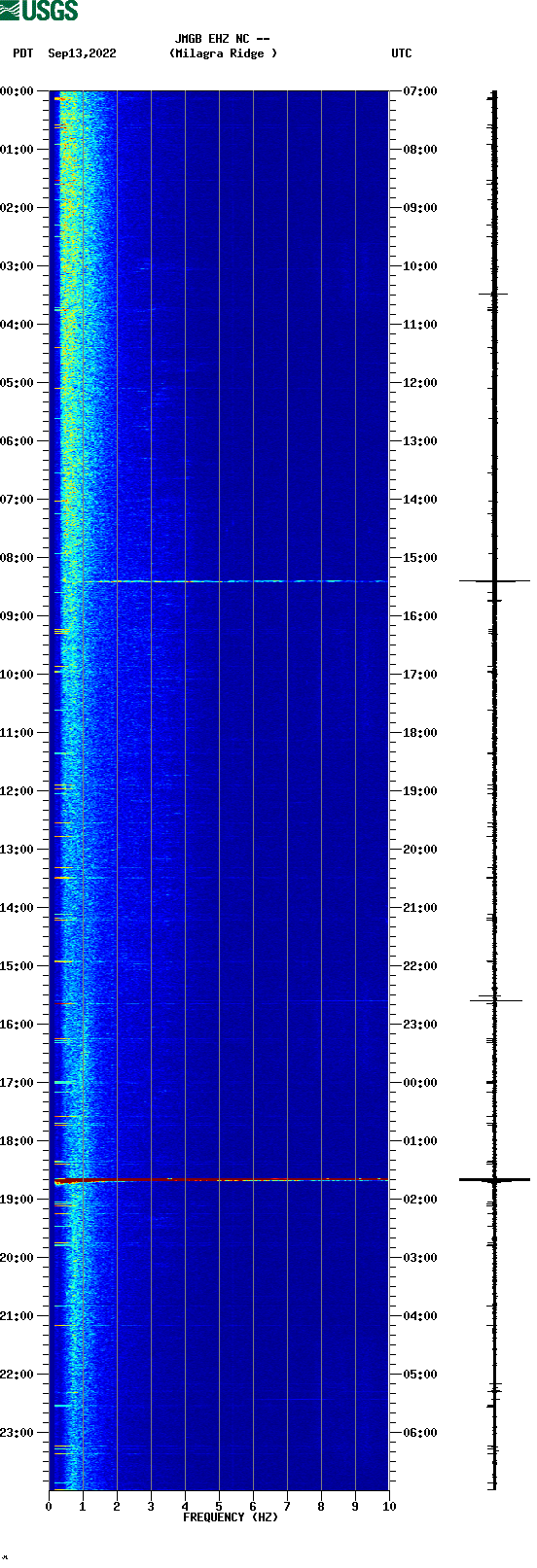Click the largest seismogram spike near 01:40 UTC
This screenshot has height=1568, width=537.
[x=494, y=1179]
